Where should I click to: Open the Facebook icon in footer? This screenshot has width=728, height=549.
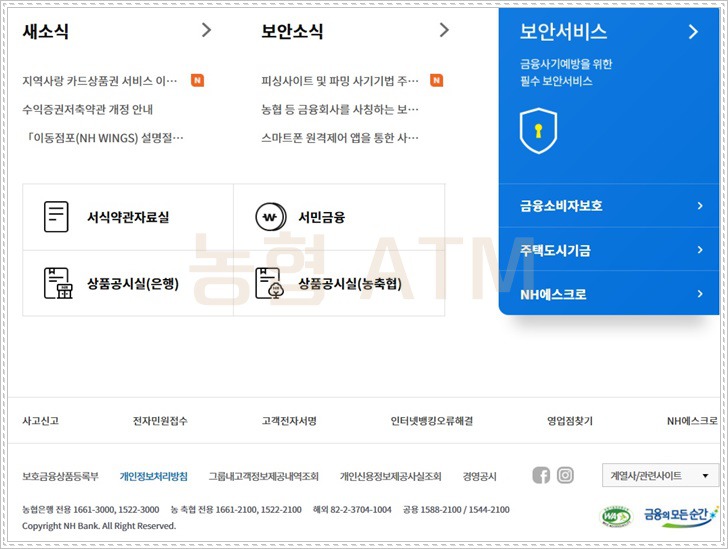coord(541,475)
